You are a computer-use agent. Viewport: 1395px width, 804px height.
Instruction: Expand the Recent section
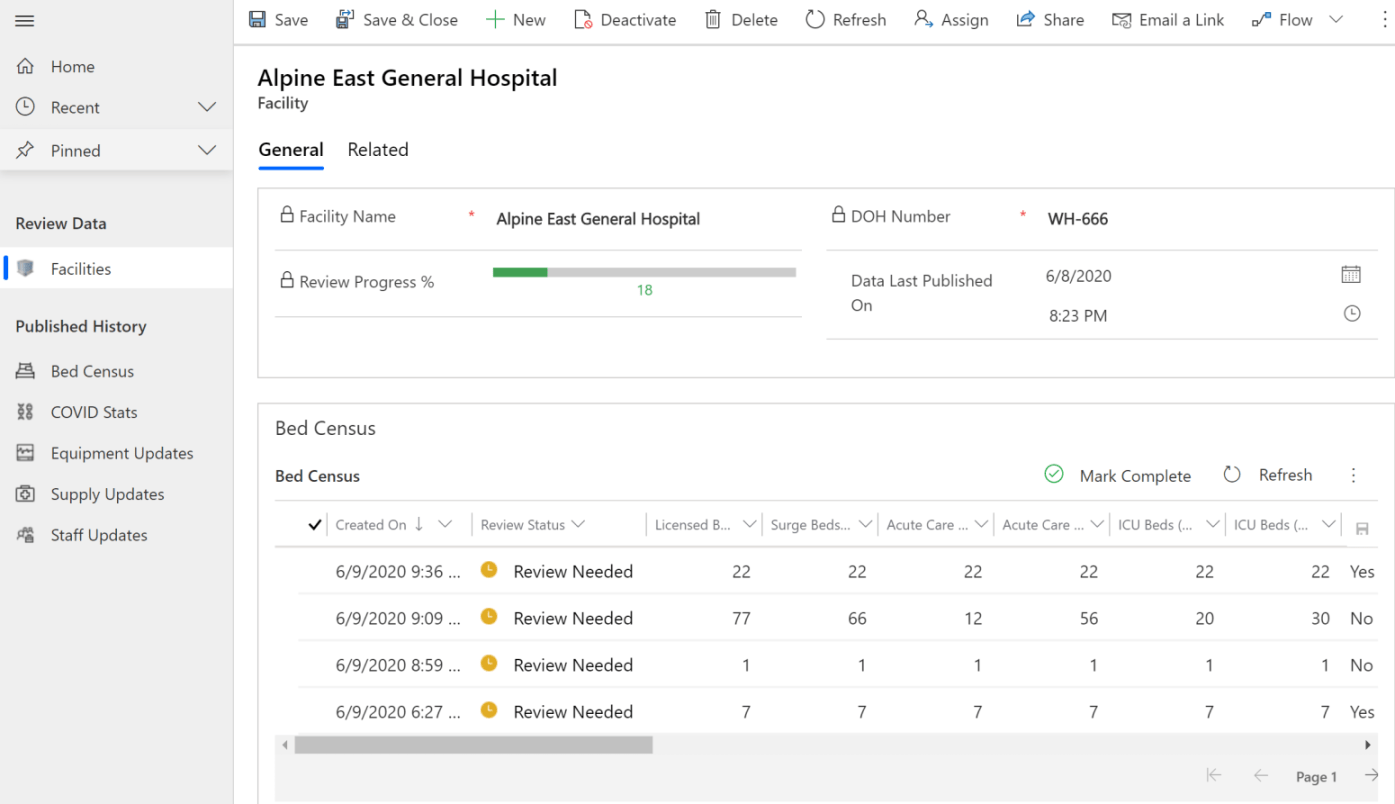point(206,107)
